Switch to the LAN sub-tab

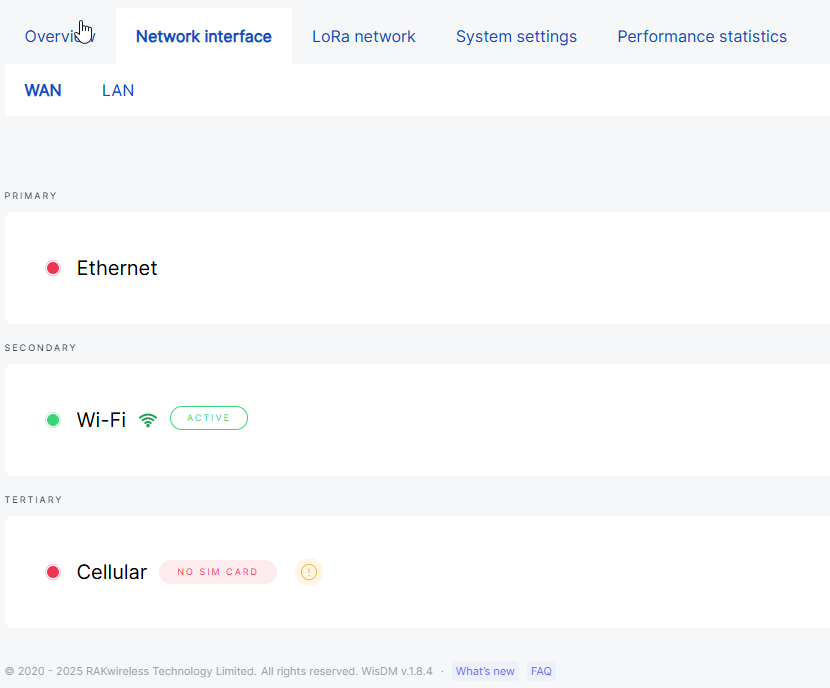[118, 90]
